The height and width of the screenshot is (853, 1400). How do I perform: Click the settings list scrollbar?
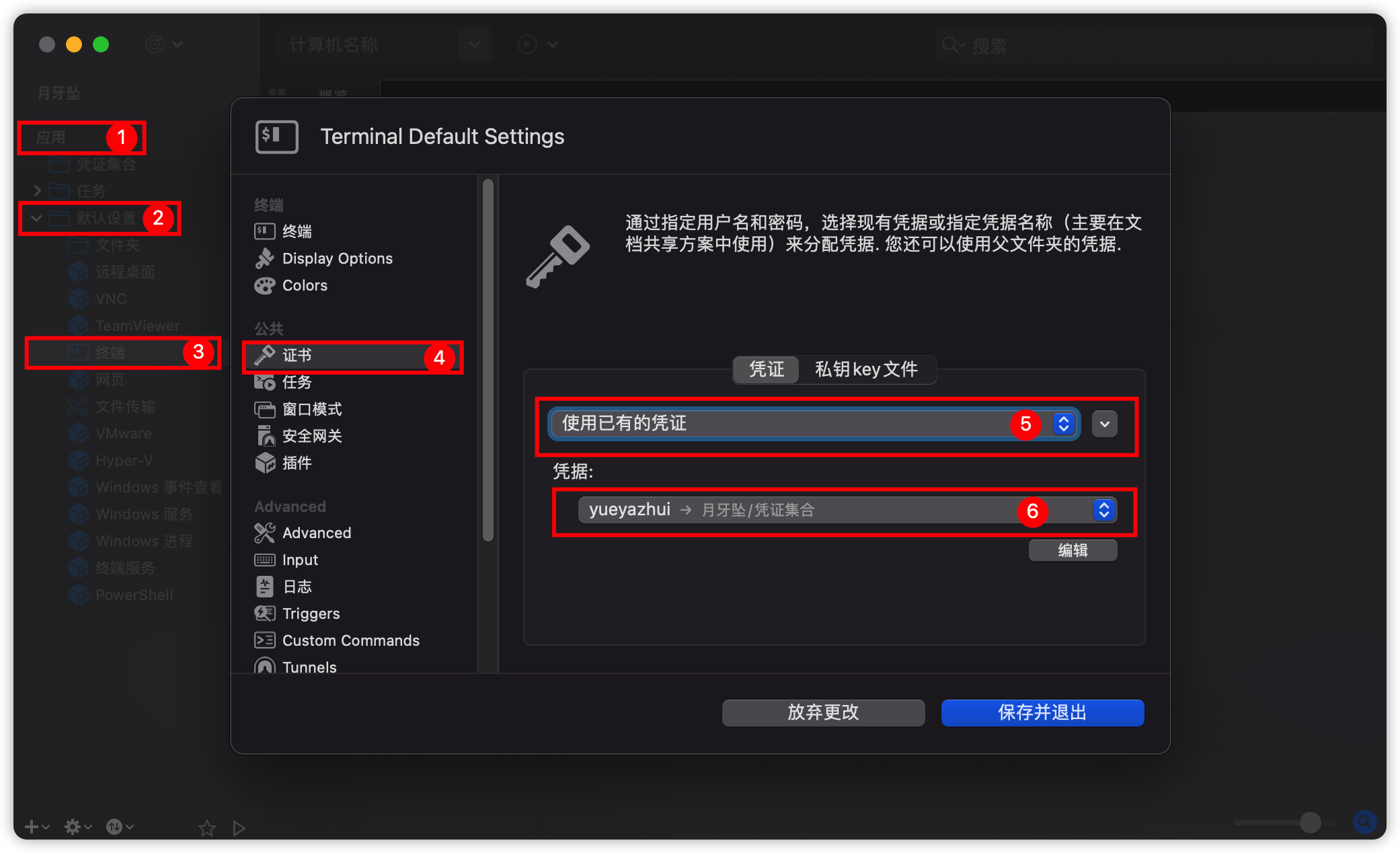point(488,360)
